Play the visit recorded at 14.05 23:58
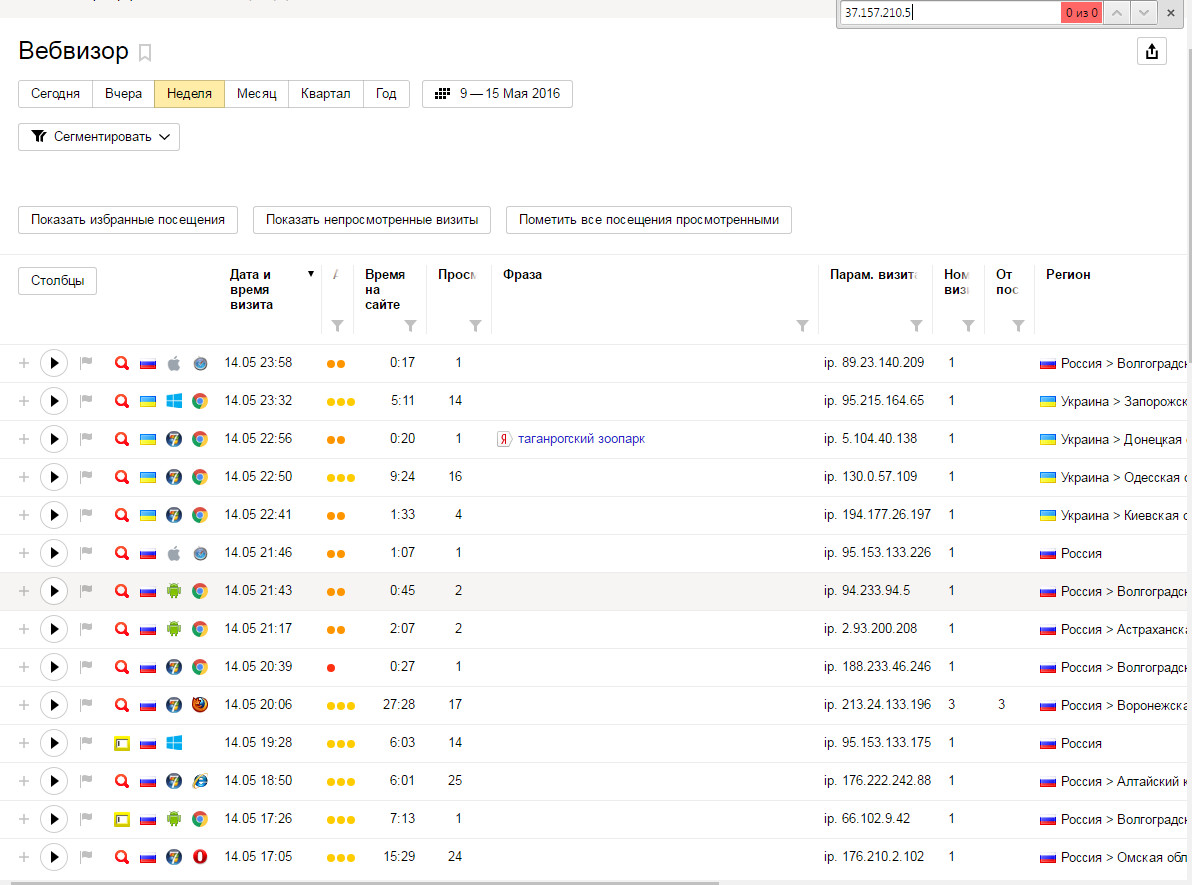The height and width of the screenshot is (885, 1192). (x=54, y=363)
